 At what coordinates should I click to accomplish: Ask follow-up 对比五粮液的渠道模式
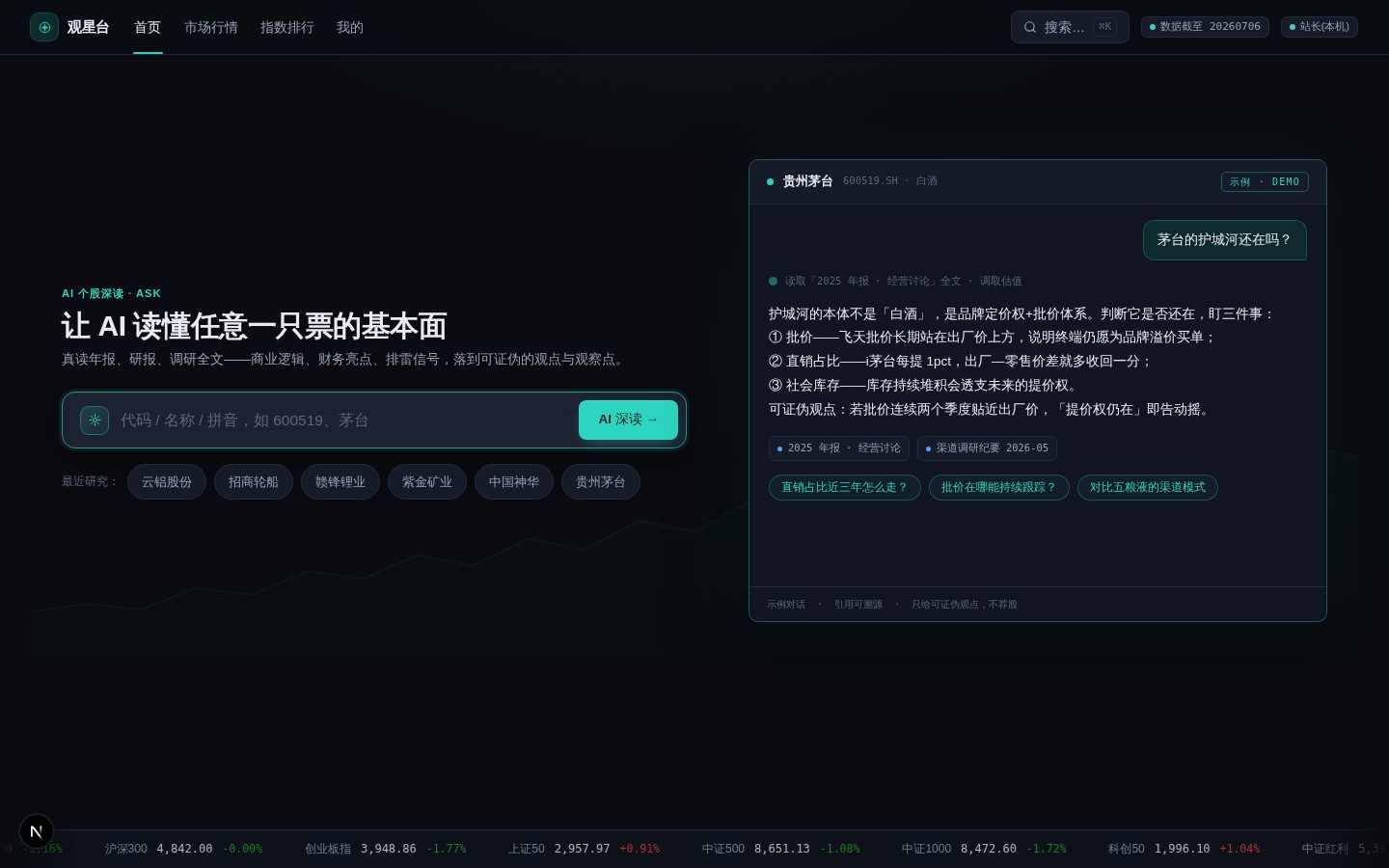(x=1148, y=488)
